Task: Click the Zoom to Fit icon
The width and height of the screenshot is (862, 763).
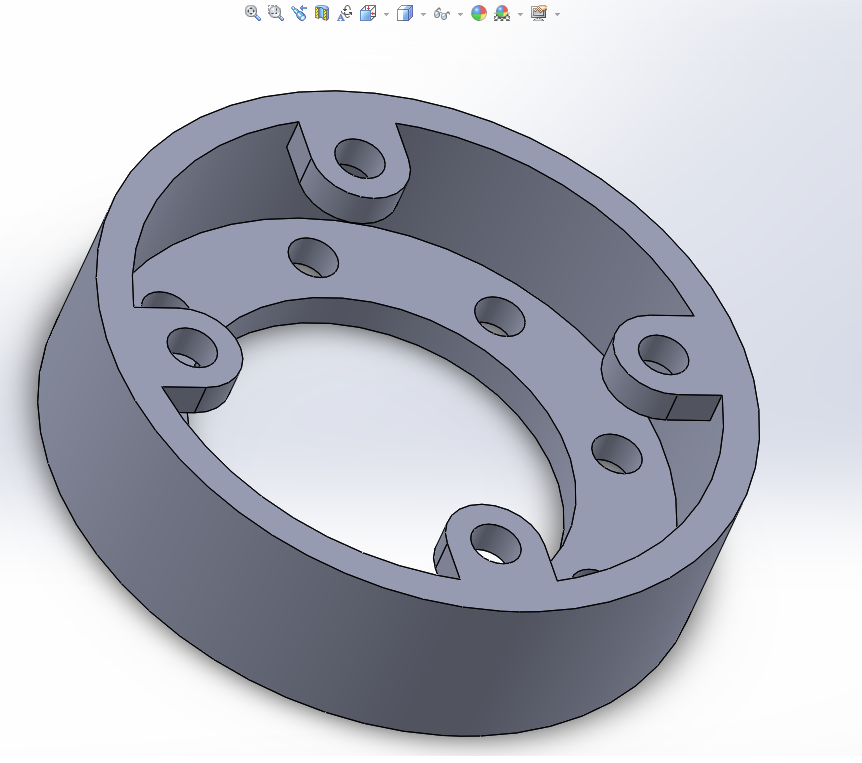Action: coord(253,13)
